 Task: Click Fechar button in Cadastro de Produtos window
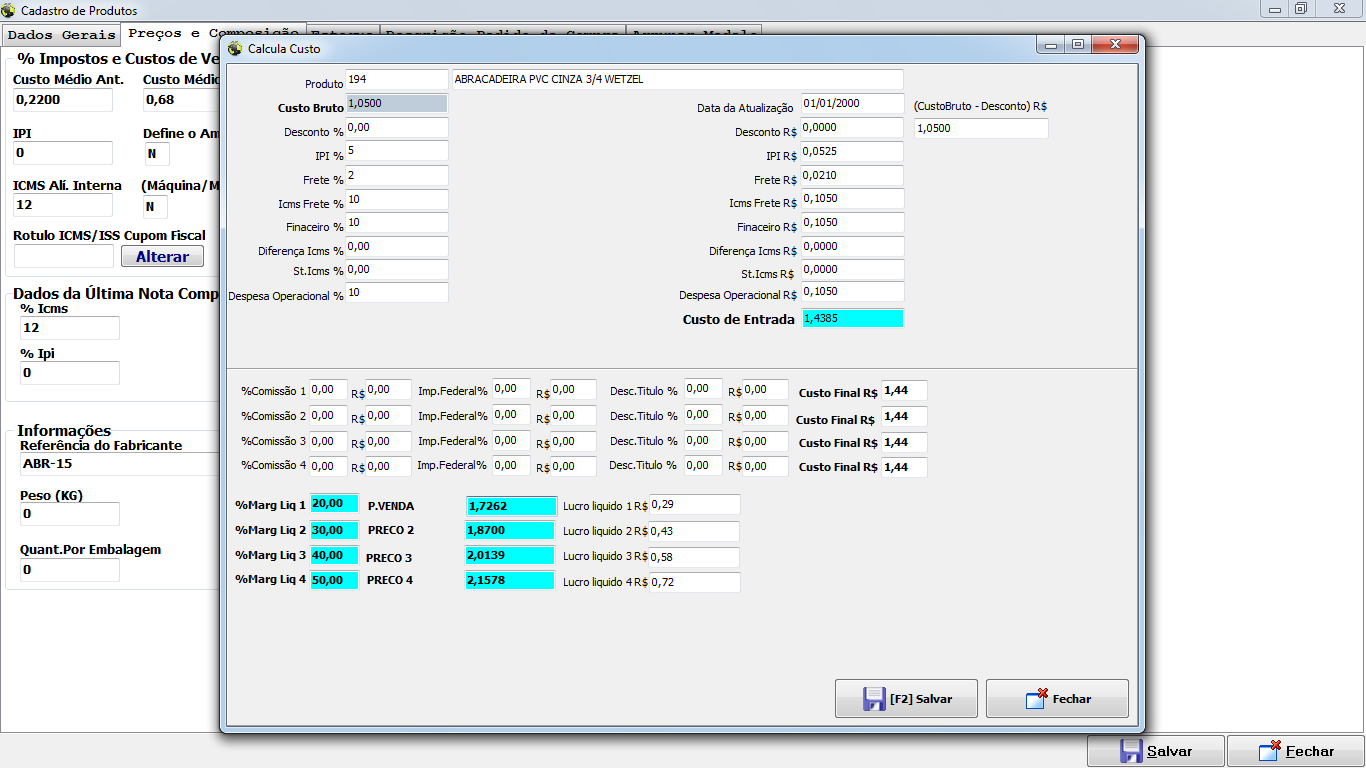[x=1295, y=751]
